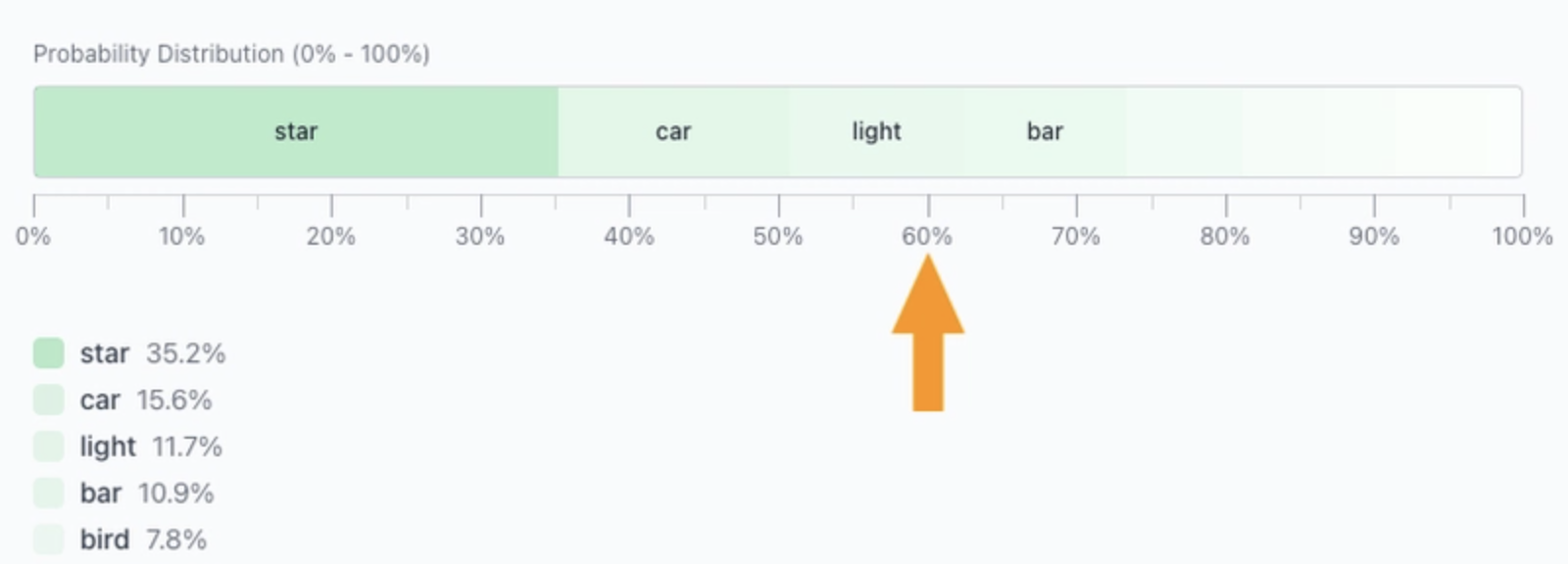Viewport: 1568px width, 564px height.
Task: Click the car 15.6% legend entry
Action: click(146, 400)
